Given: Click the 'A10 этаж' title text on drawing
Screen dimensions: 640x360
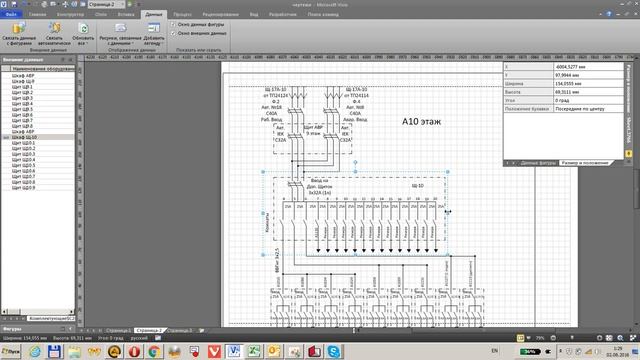Looking at the screenshot, I should click(x=421, y=121).
